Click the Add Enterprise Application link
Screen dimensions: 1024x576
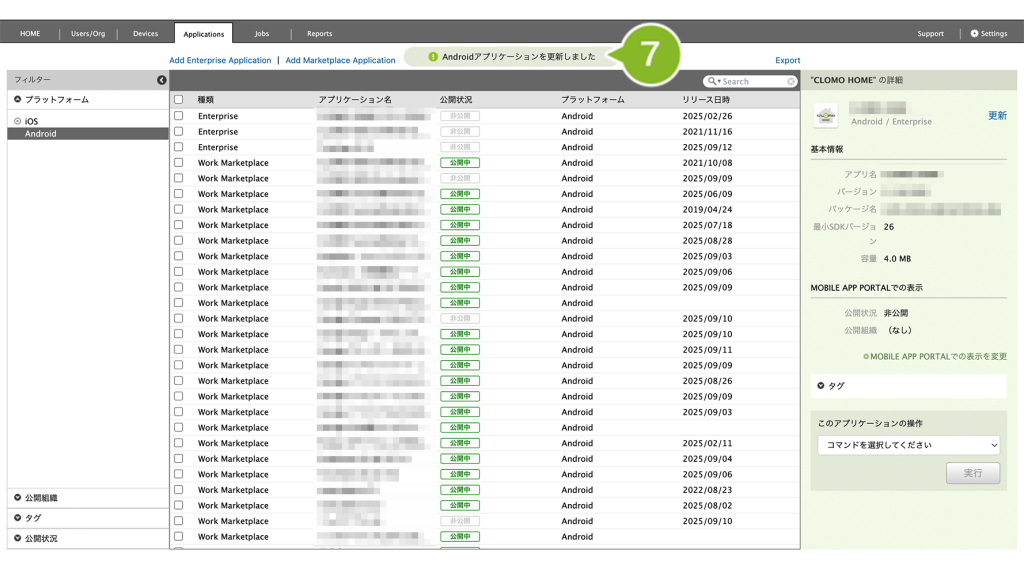pyautogui.click(x=220, y=60)
